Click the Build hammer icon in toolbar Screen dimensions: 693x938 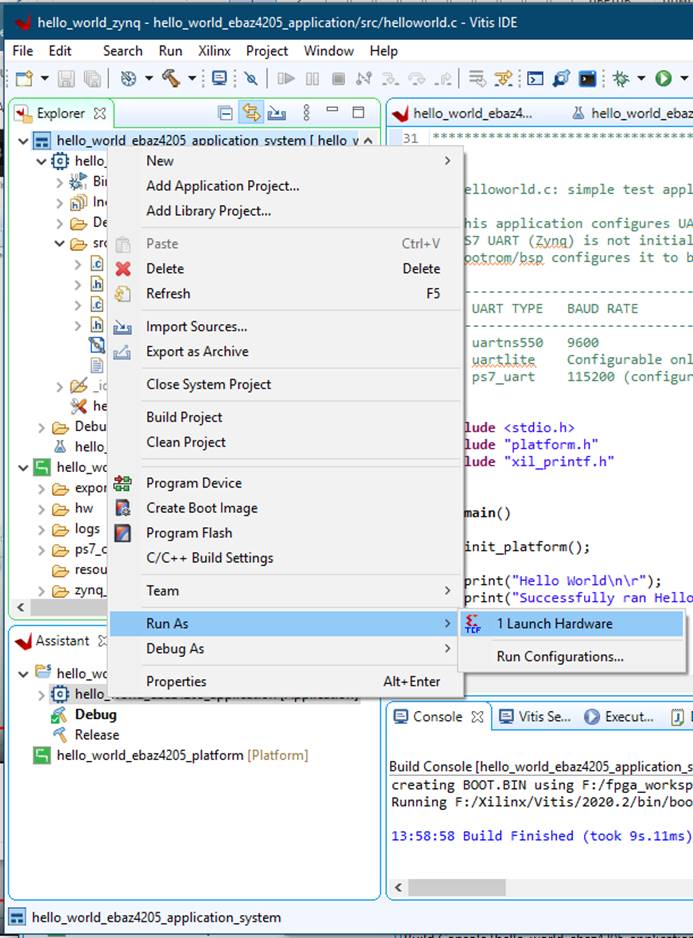(x=170, y=78)
